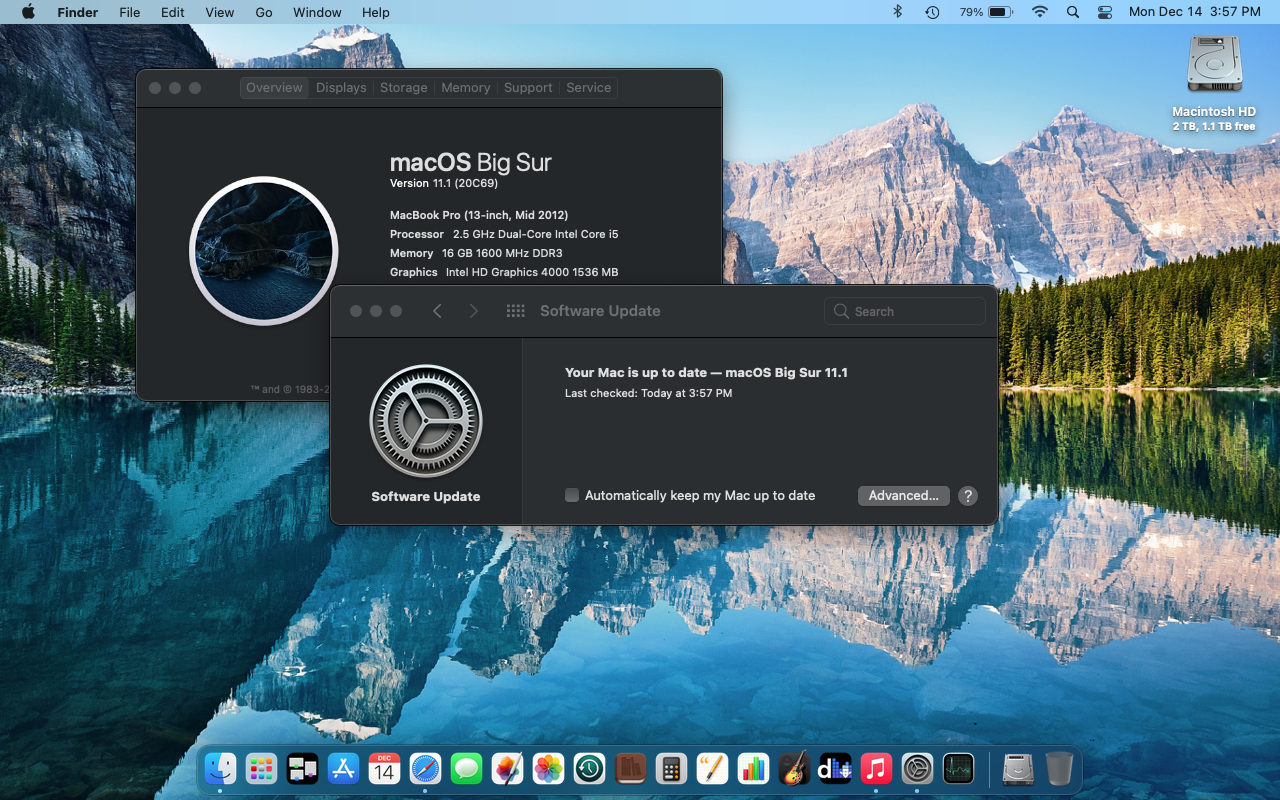Open the View menu
Screen dimensions: 1280x800
tap(219, 12)
